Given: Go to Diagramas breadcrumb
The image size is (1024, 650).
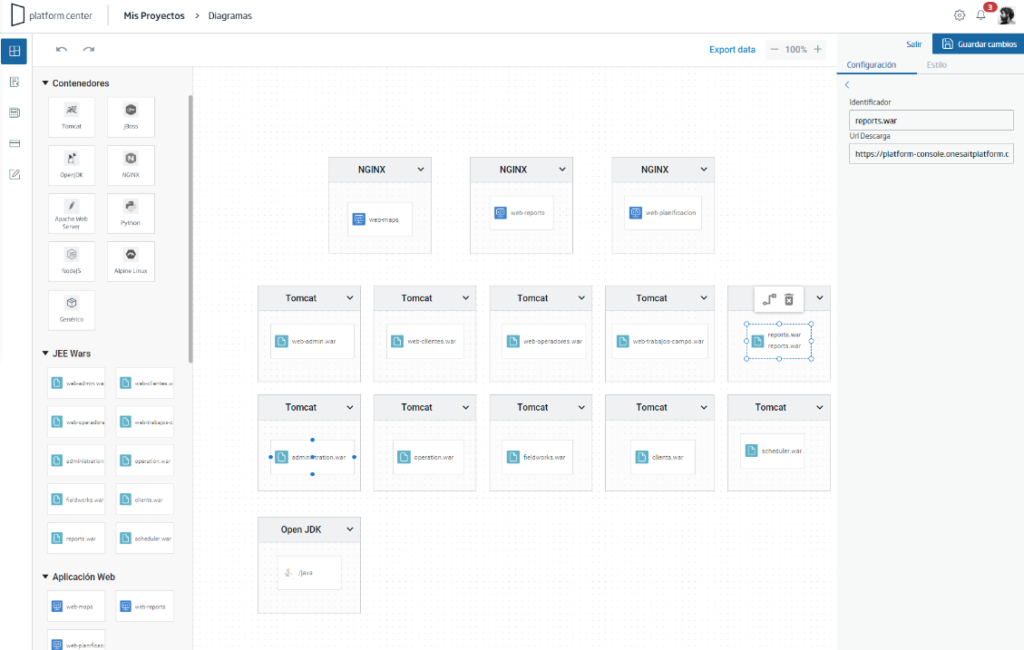Looking at the screenshot, I should pyautogui.click(x=230, y=16).
